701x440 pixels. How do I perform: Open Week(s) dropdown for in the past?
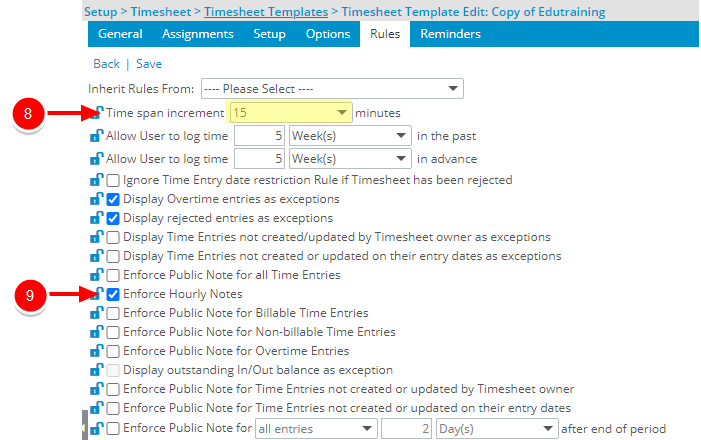pyautogui.click(x=350, y=135)
